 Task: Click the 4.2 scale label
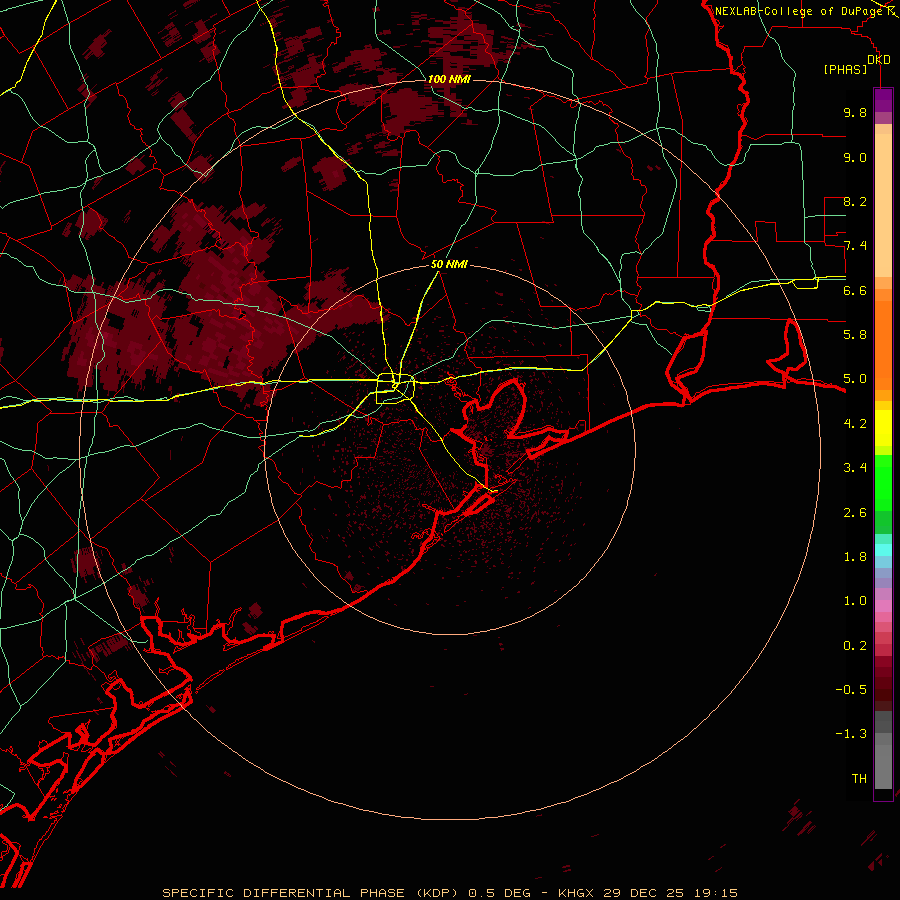pyautogui.click(x=855, y=424)
